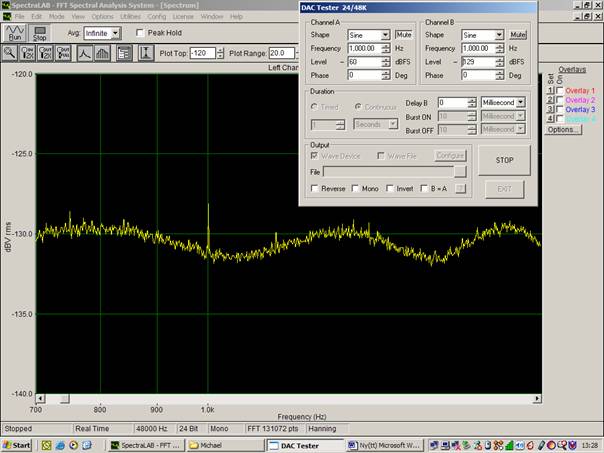Turn on Overlay 2 checkbox
This screenshot has height=453, width=604.
pyautogui.click(x=560, y=100)
